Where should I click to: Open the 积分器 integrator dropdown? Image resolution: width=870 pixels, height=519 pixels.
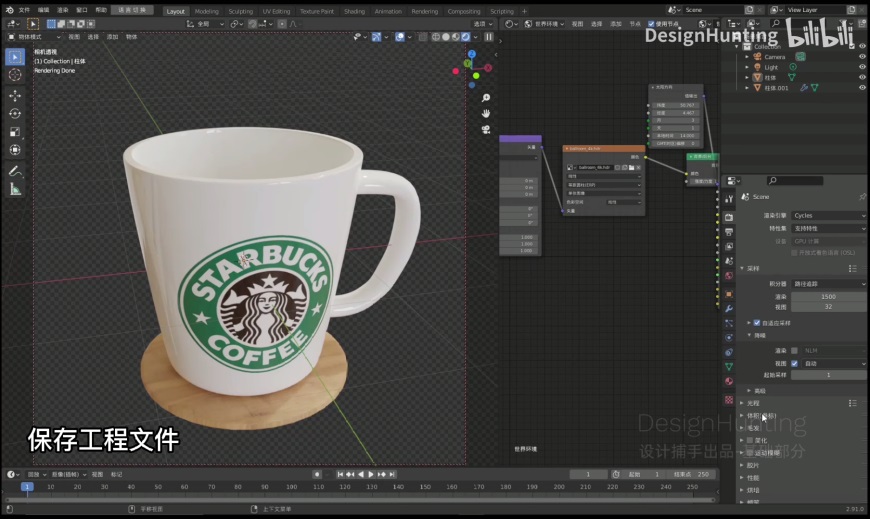coord(829,284)
